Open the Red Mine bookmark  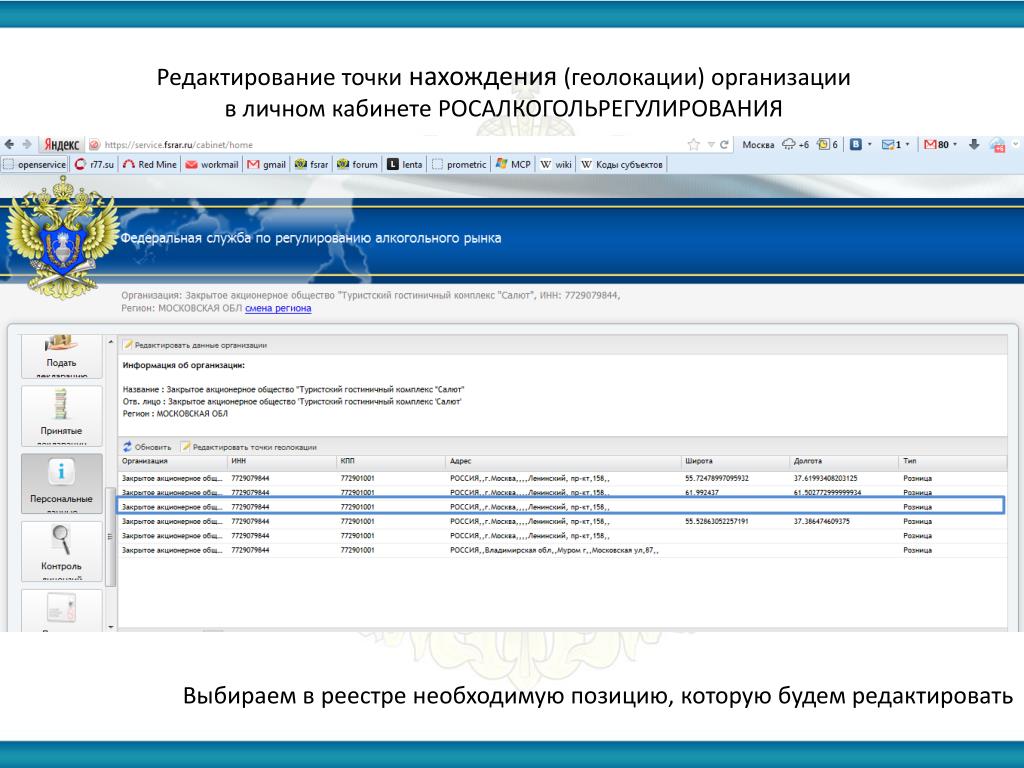click(150, 165)
